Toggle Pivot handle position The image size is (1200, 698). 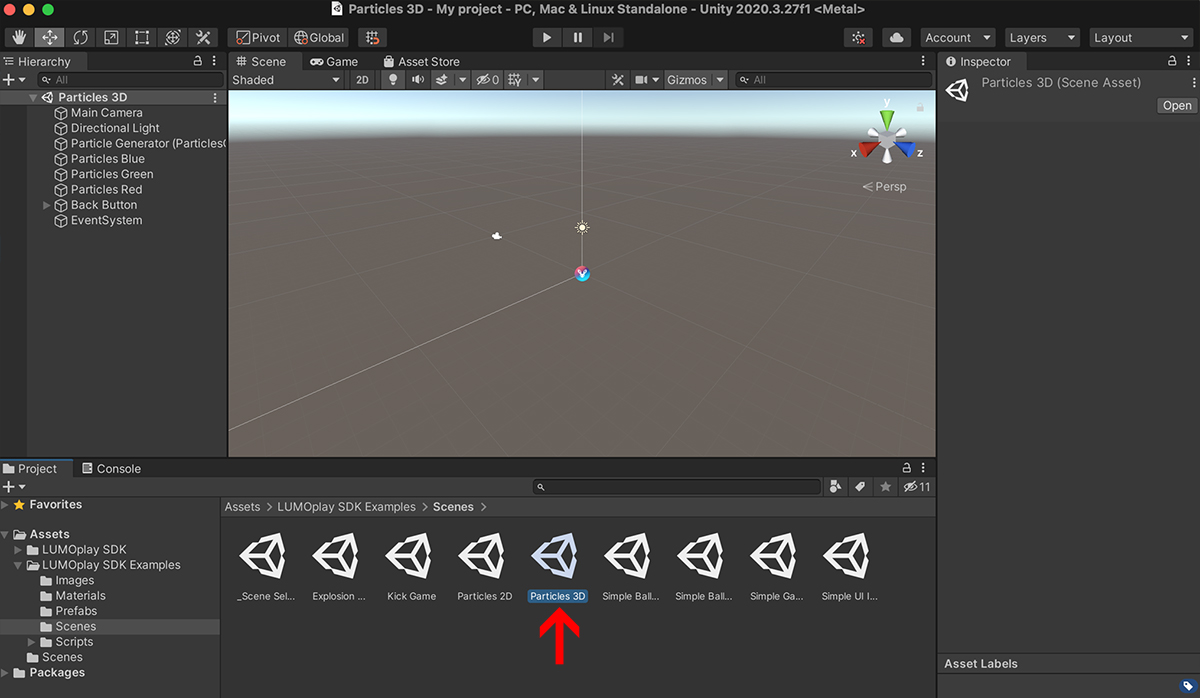click(258, 38)
